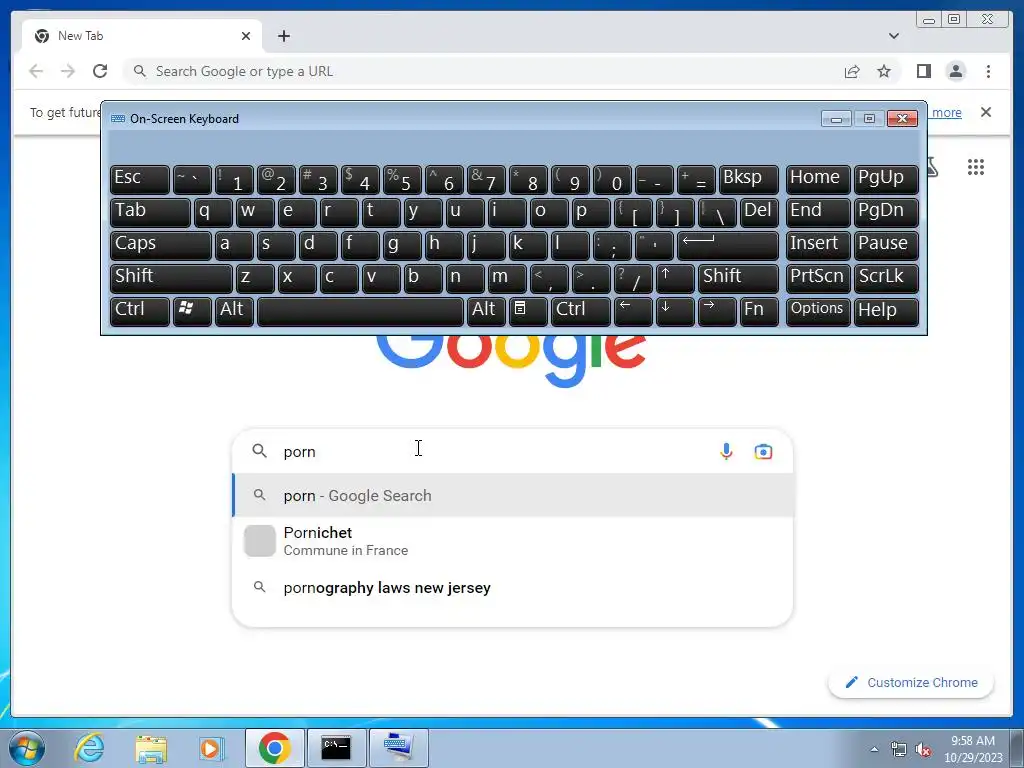Toggle left Ctrl key on keyboard
The image size is (1024, 768).
coord(140,311)
